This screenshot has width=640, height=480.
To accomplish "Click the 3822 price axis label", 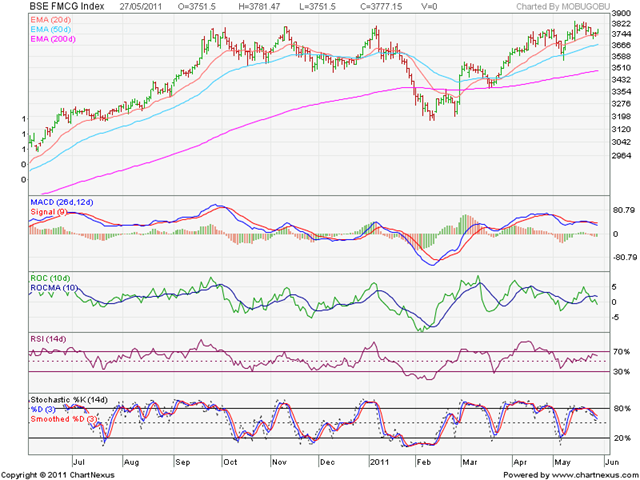I will (622, 24).
